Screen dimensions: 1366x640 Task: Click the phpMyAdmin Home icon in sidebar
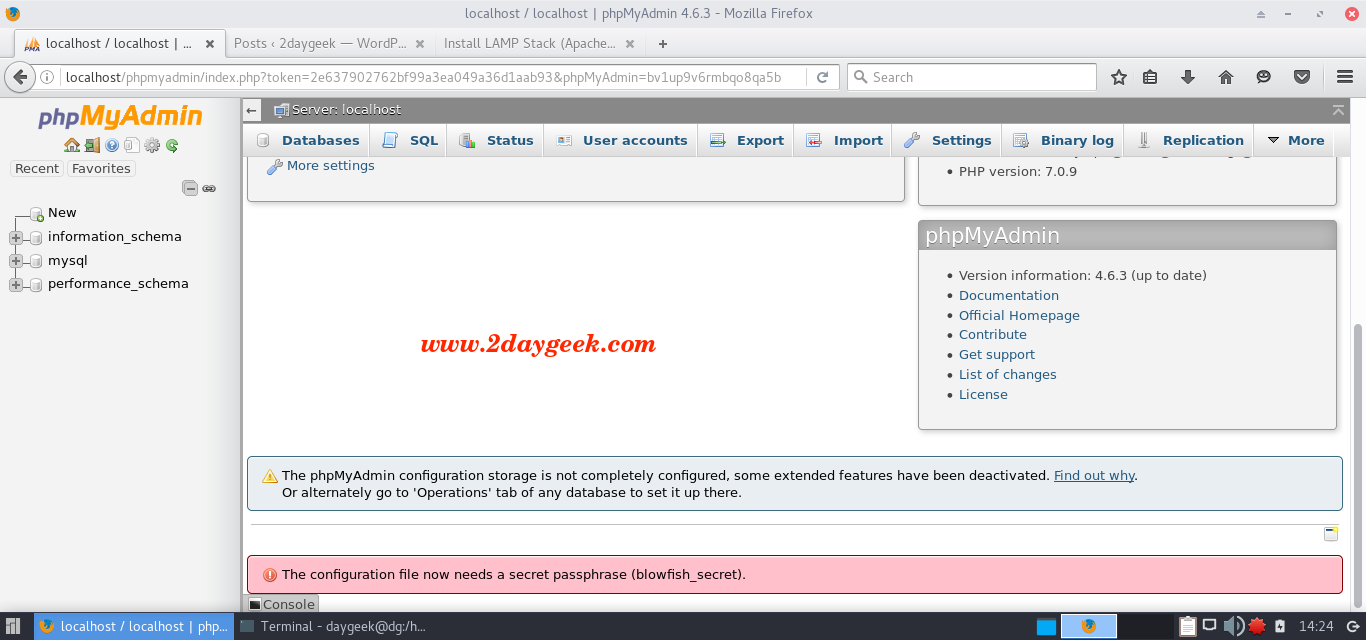click(x=72, y=145)
